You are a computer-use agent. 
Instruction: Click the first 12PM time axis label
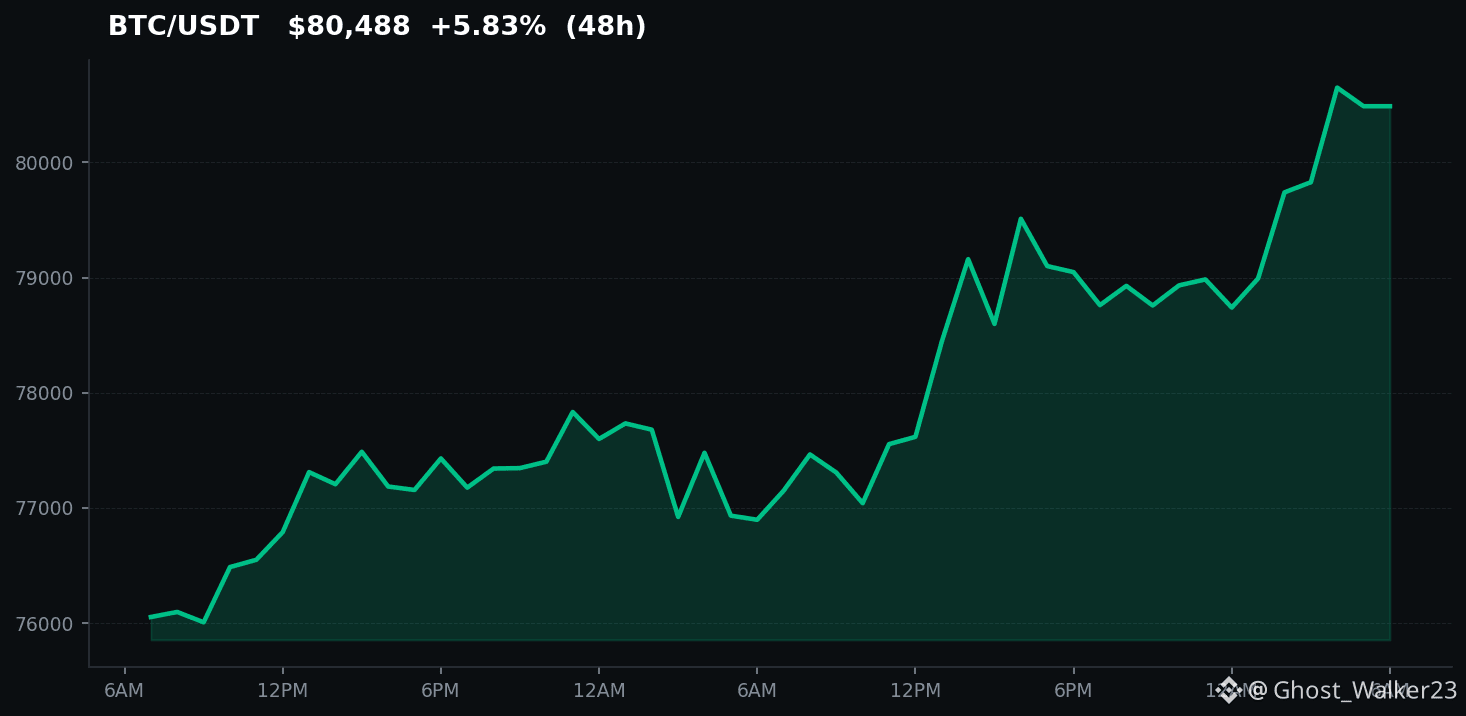(x=283, y=691)
